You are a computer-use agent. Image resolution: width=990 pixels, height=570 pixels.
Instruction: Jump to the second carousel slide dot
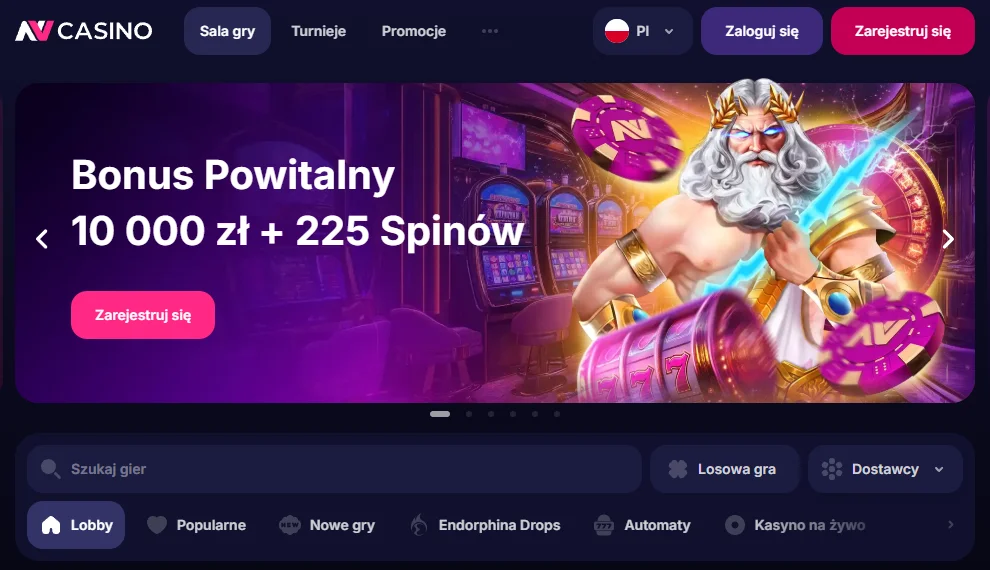468,414
